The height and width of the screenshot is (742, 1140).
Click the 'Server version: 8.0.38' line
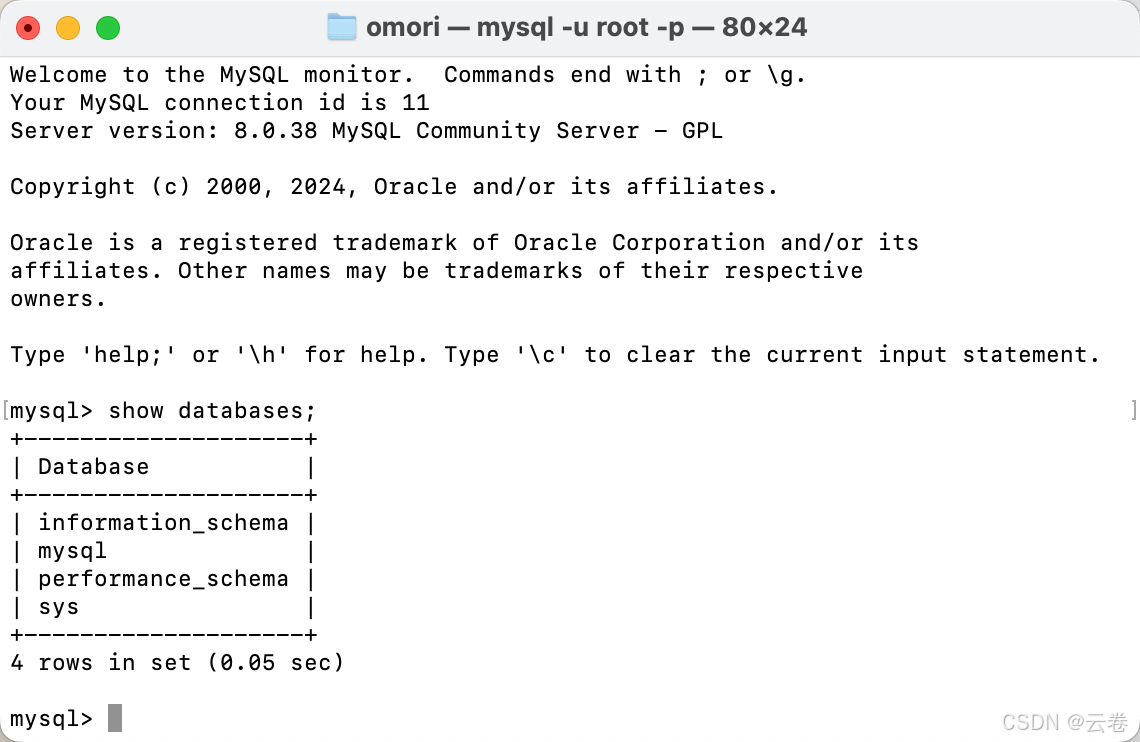[366, 131]
